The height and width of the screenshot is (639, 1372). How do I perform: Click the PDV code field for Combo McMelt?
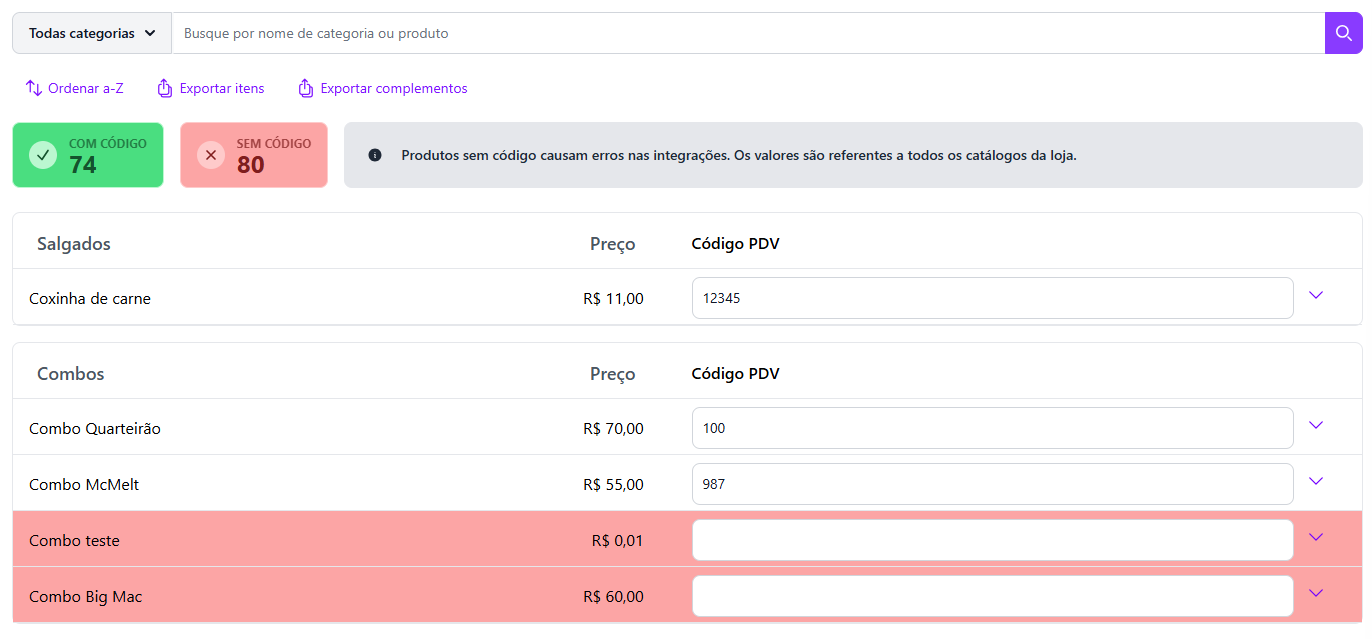pos(992,484)
